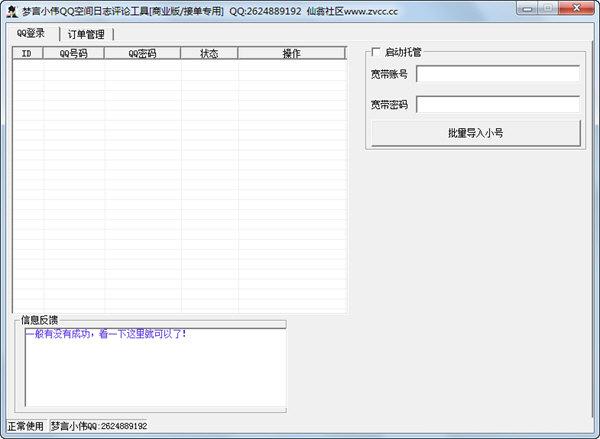Click the QQ号码 column header

tap(74, 54)
